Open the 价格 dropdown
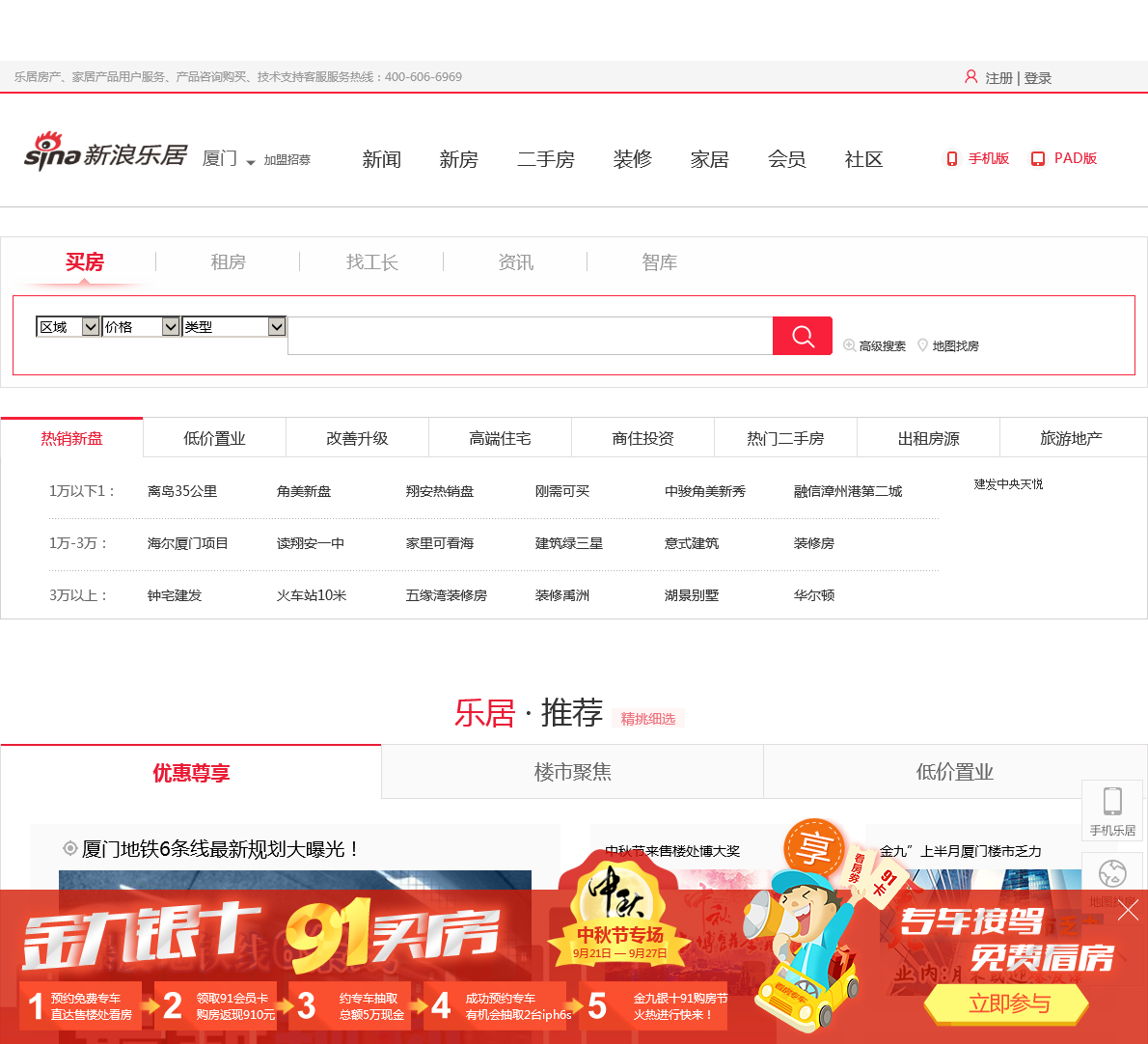This screenshot has width=1148, height=1044. click(141, 326)
